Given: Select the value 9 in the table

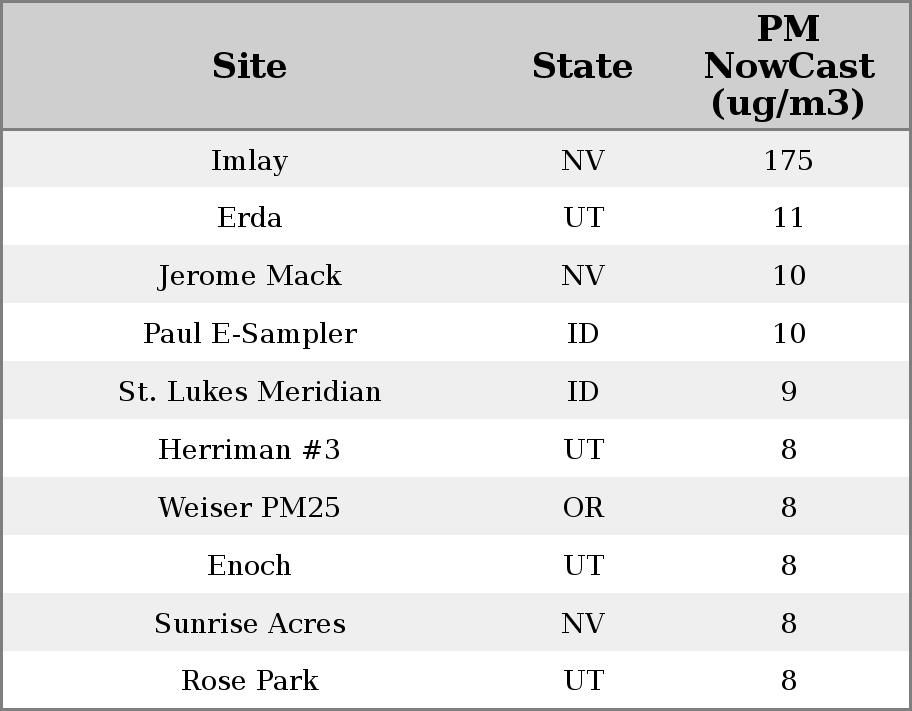Looking at the screenshot, I should click(788, 391).
